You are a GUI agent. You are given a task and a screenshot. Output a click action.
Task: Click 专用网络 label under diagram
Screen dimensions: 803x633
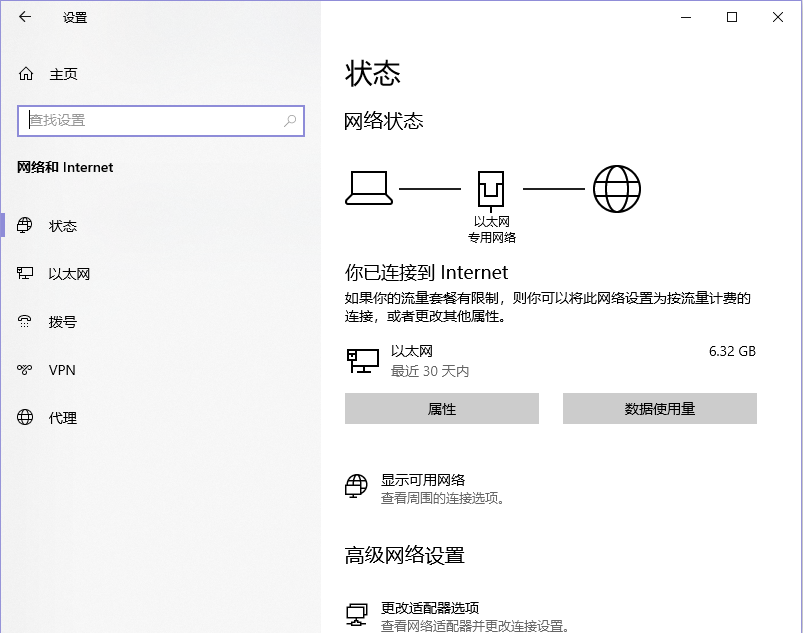click(x=492, y=238)
